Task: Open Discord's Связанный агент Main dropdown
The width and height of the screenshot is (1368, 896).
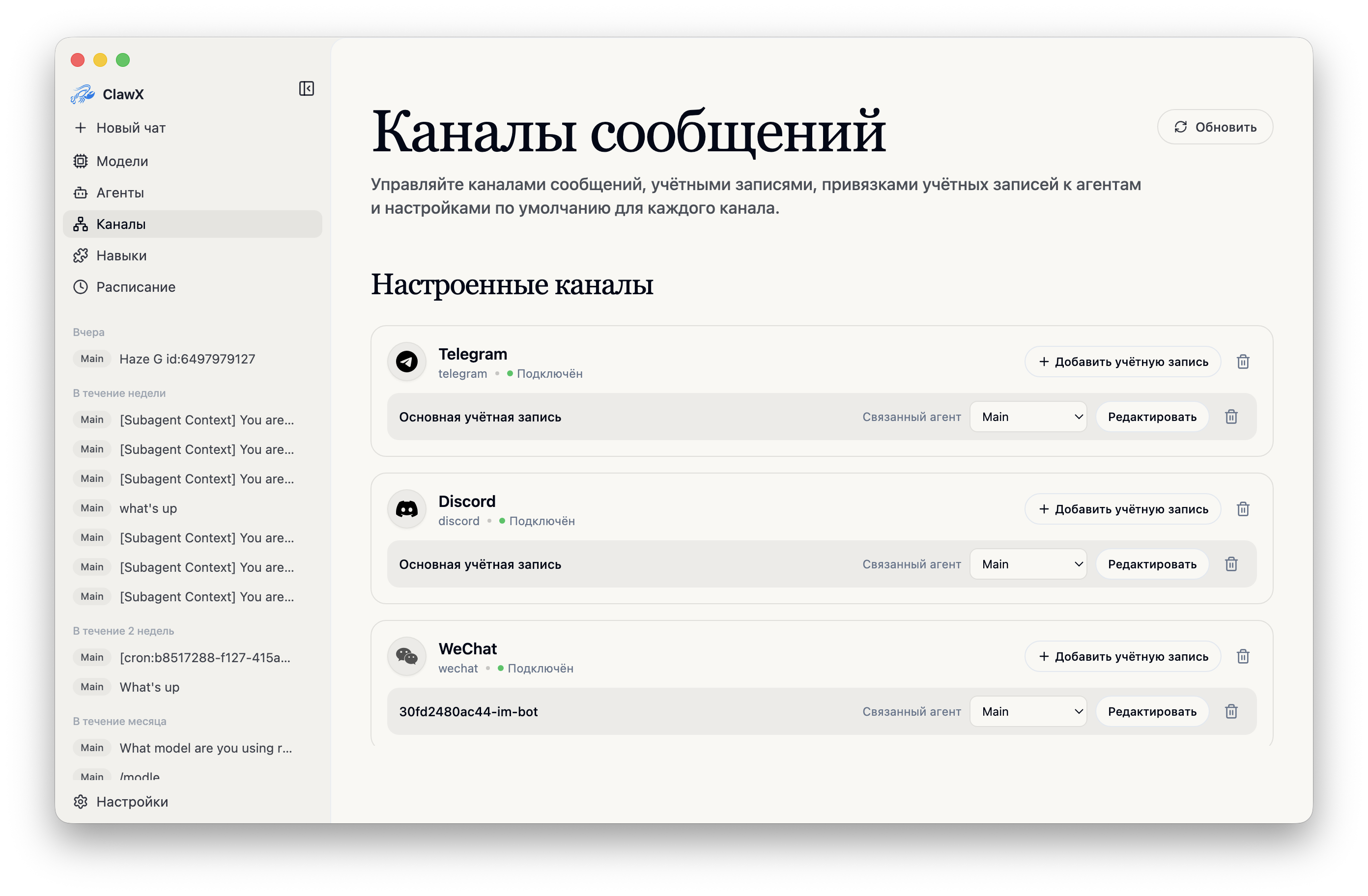Action: 1028,564
